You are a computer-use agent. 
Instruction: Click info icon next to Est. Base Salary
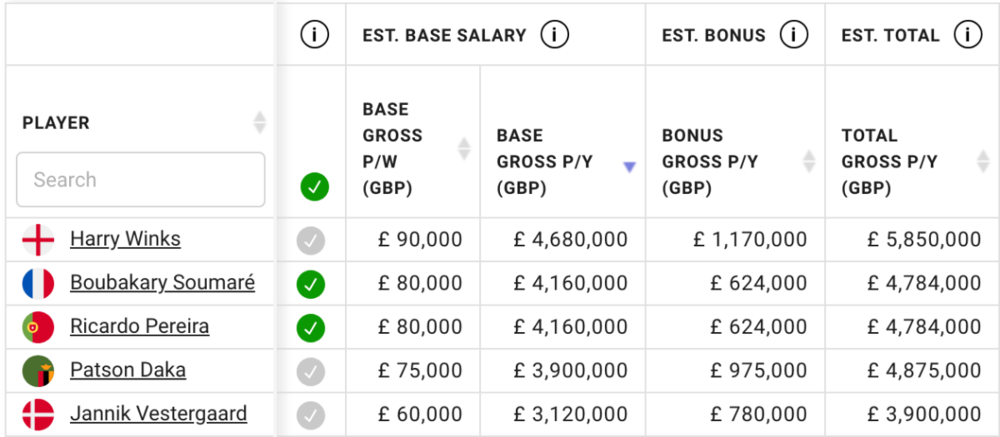point(555,35)
